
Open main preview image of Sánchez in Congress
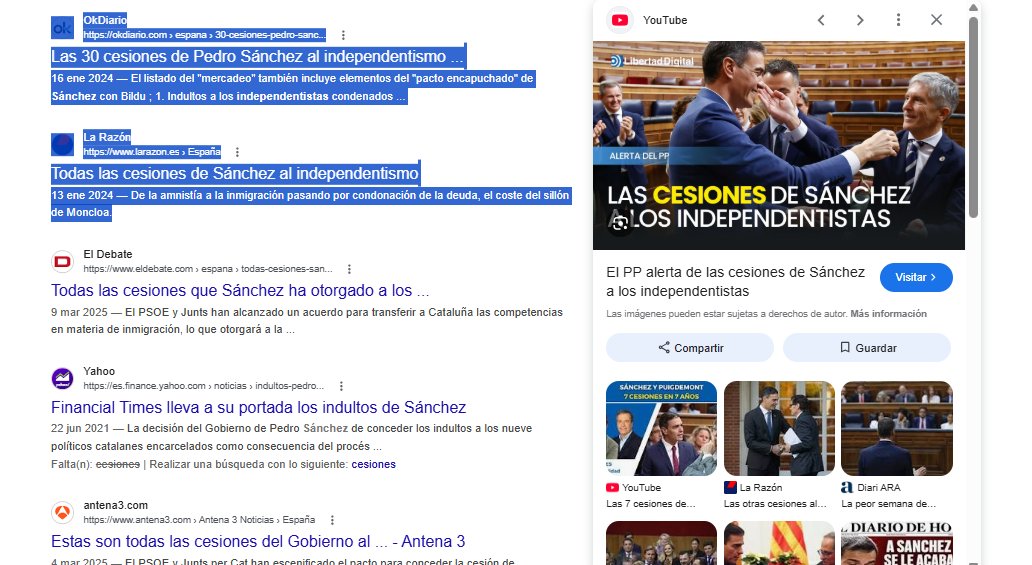tap(779, 146)
